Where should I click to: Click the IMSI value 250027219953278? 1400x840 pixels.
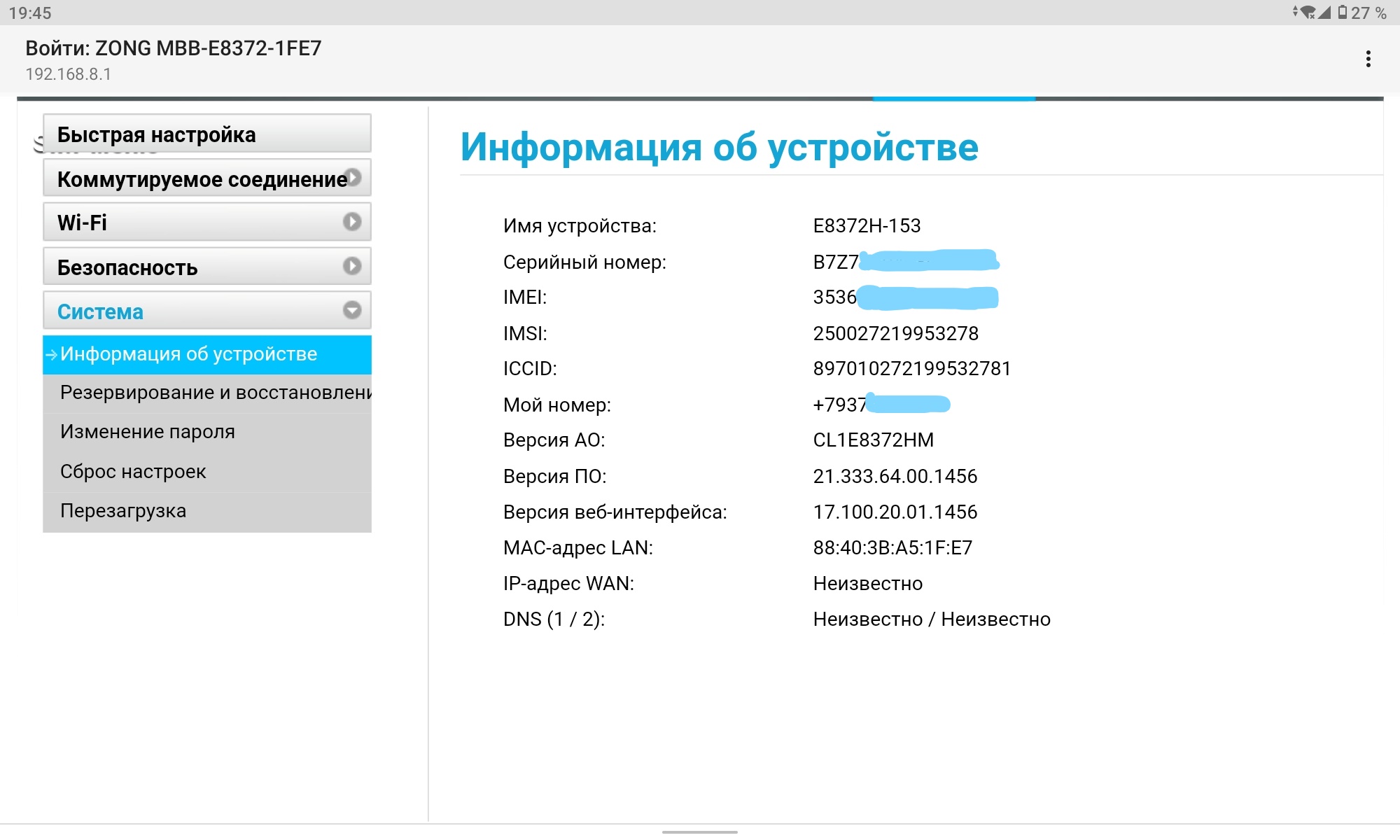[895, 333]
